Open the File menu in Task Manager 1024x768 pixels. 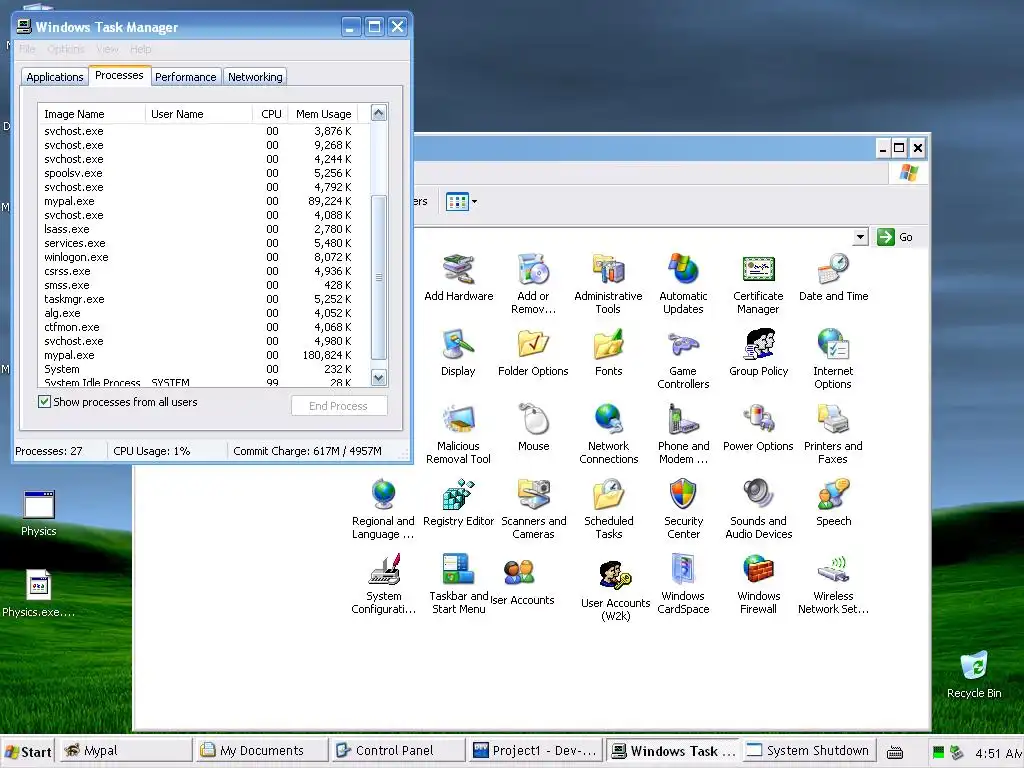(x=27, y=49)
